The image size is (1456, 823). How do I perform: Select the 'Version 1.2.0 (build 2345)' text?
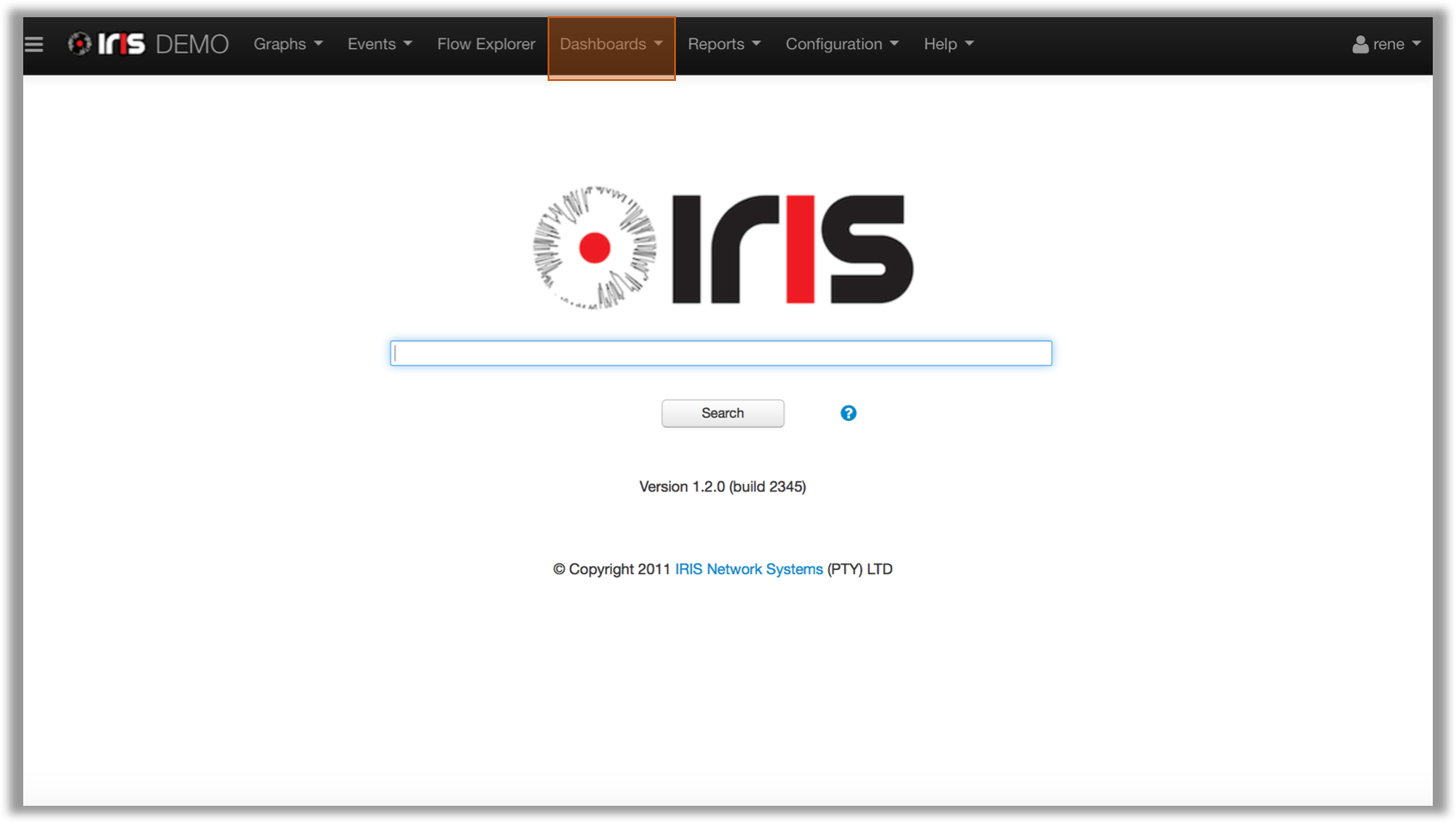[722, 486]
